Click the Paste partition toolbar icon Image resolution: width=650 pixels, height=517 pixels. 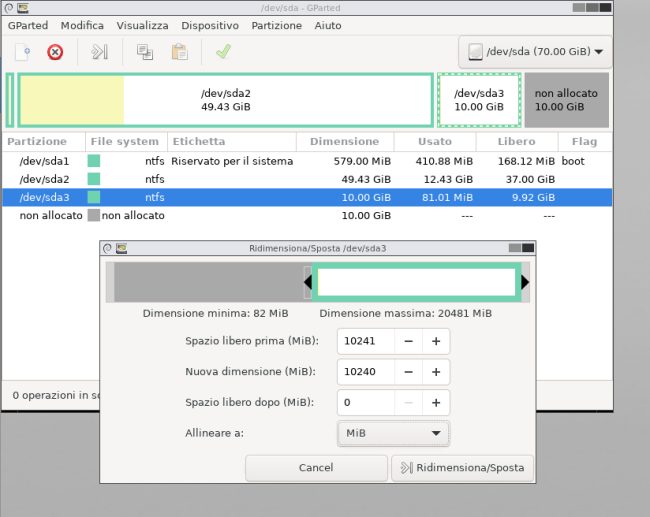click(179, 52)
